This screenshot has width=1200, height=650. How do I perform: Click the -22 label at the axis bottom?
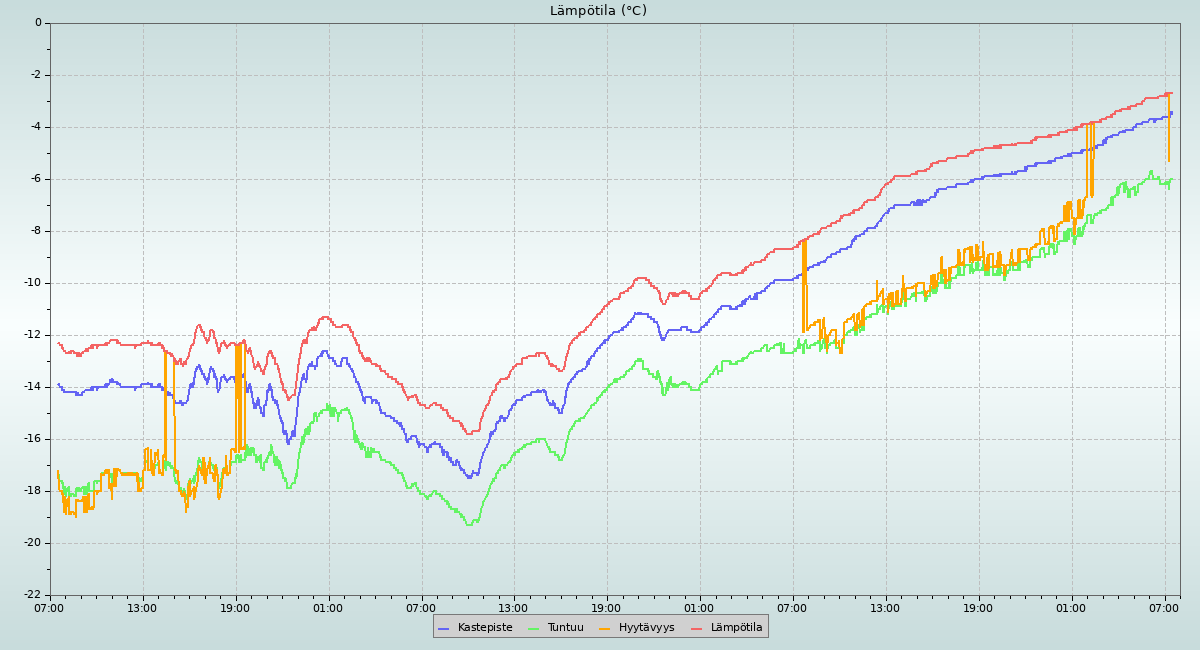pos(33,595)
